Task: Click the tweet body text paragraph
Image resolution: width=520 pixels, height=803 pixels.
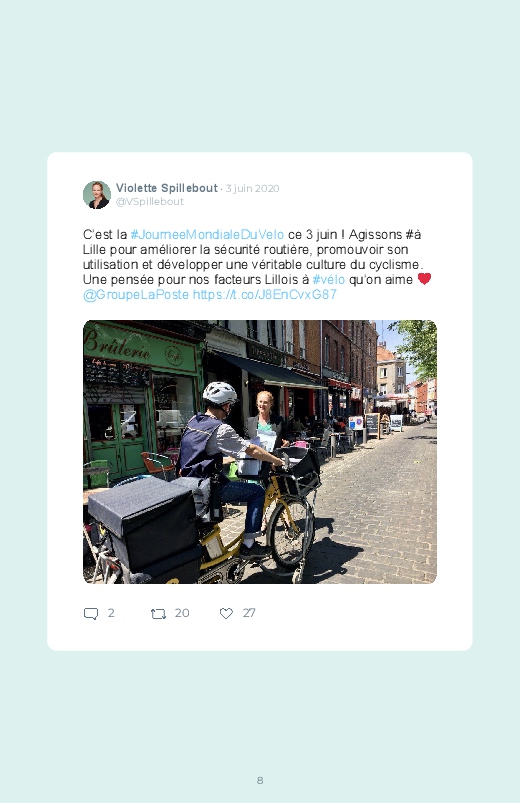Action: tap(257, 265)
